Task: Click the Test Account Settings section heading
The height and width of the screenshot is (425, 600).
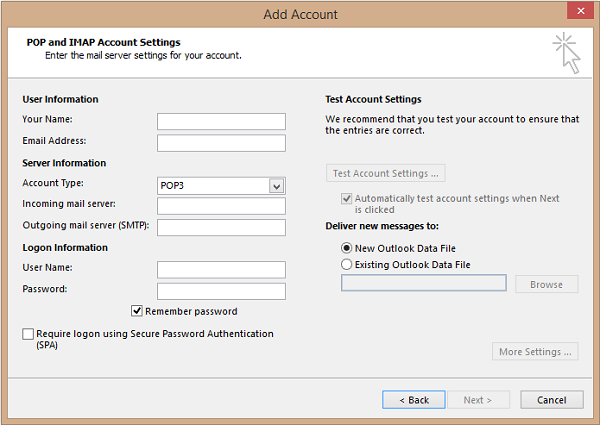Action: (373, 99)
